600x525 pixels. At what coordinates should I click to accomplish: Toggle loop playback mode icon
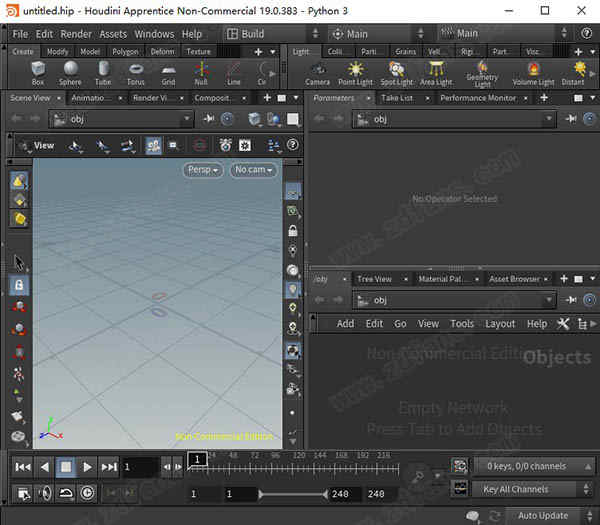pyautogui.click(x=66, y=493)
